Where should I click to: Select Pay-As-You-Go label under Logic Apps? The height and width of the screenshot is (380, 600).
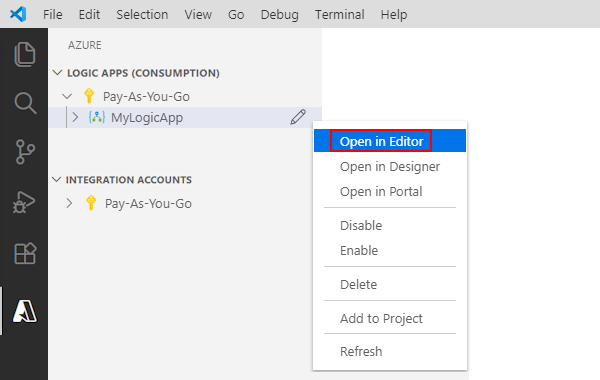146,96
